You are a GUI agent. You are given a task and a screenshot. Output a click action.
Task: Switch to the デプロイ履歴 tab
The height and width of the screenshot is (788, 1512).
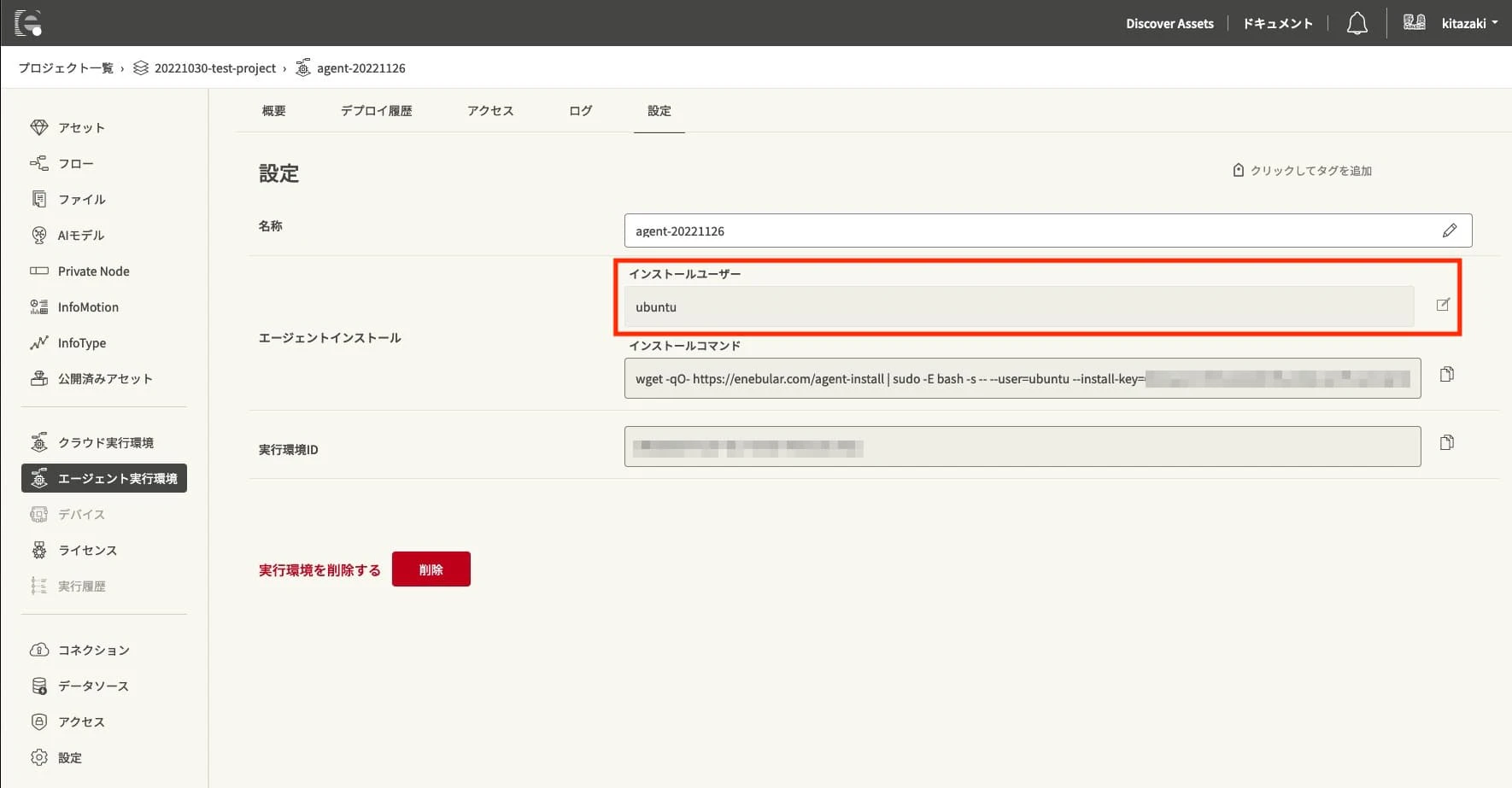pyautogui.click(x=377, y=111)
